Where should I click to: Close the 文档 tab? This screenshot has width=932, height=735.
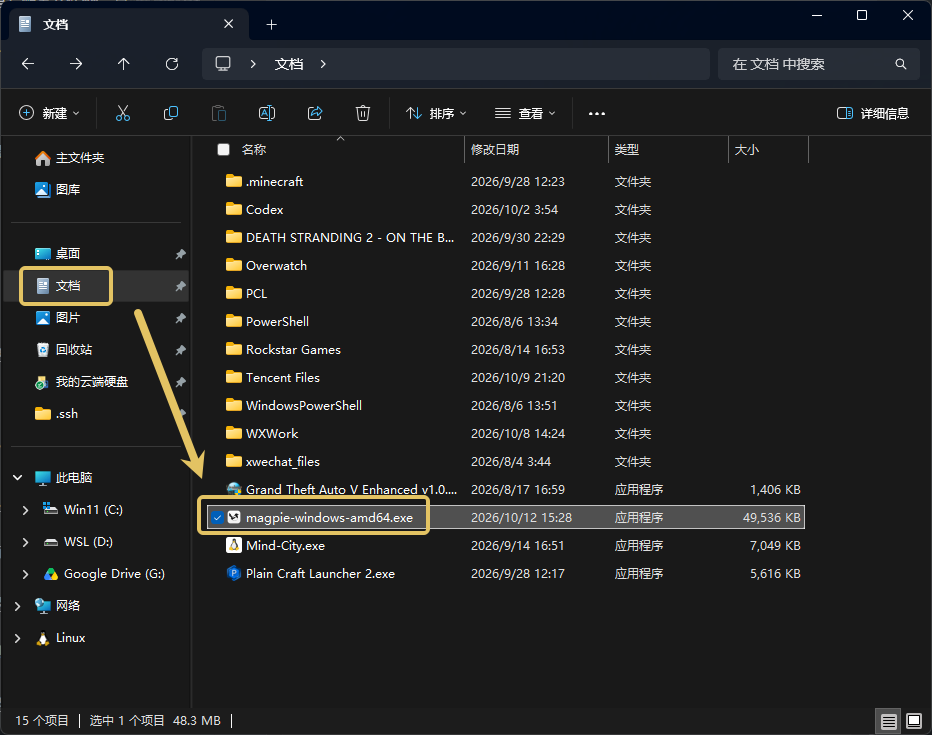[x=228, y=24]
